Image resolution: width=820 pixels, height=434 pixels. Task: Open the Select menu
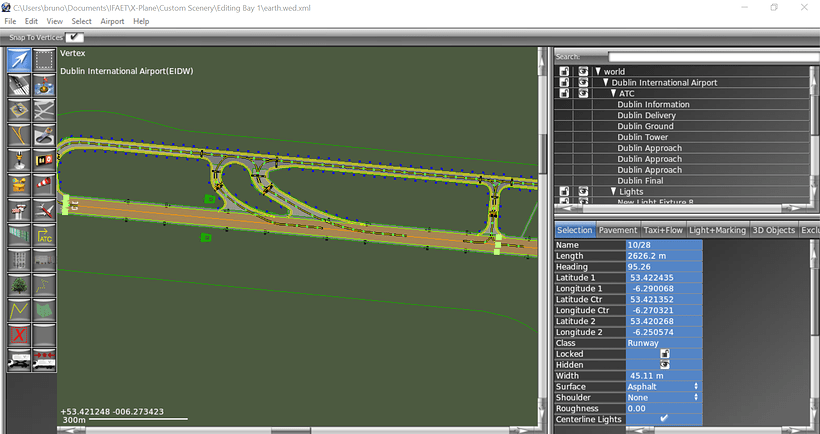pyautogui.click(x=82, y=21)
